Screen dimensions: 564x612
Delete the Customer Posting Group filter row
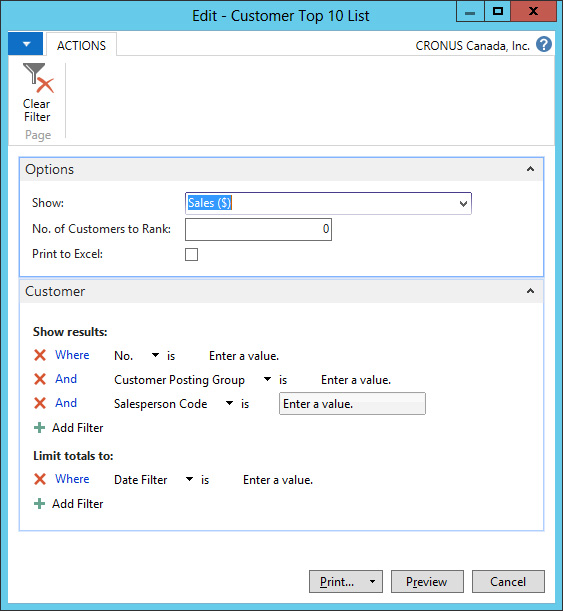[x=40, y=379]
